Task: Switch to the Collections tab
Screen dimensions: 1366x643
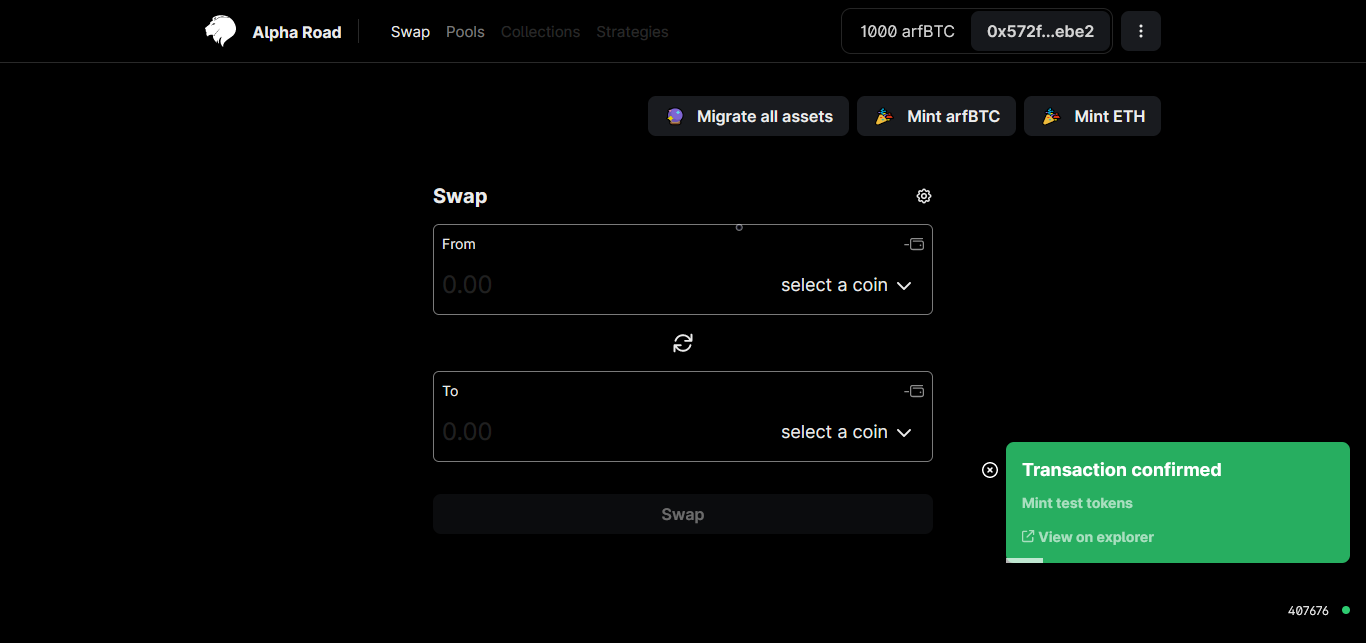Action: pos(540,32)
